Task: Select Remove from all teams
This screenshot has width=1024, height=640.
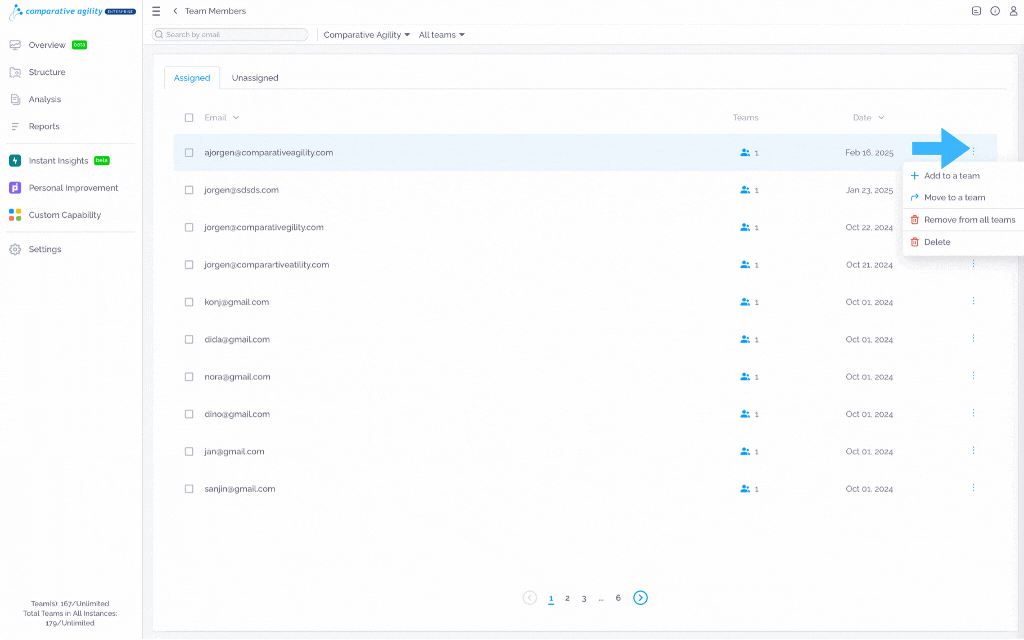Action: pos(963,220)
